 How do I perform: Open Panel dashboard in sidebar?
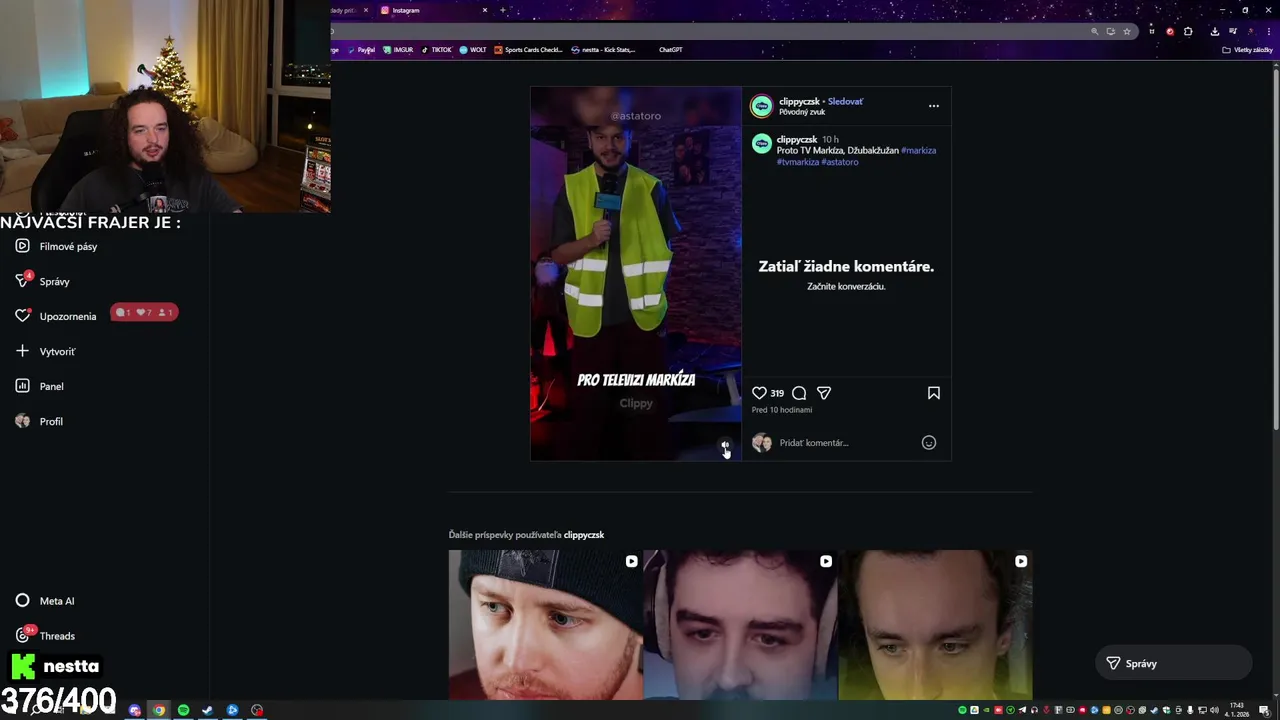tap(39, 386)
